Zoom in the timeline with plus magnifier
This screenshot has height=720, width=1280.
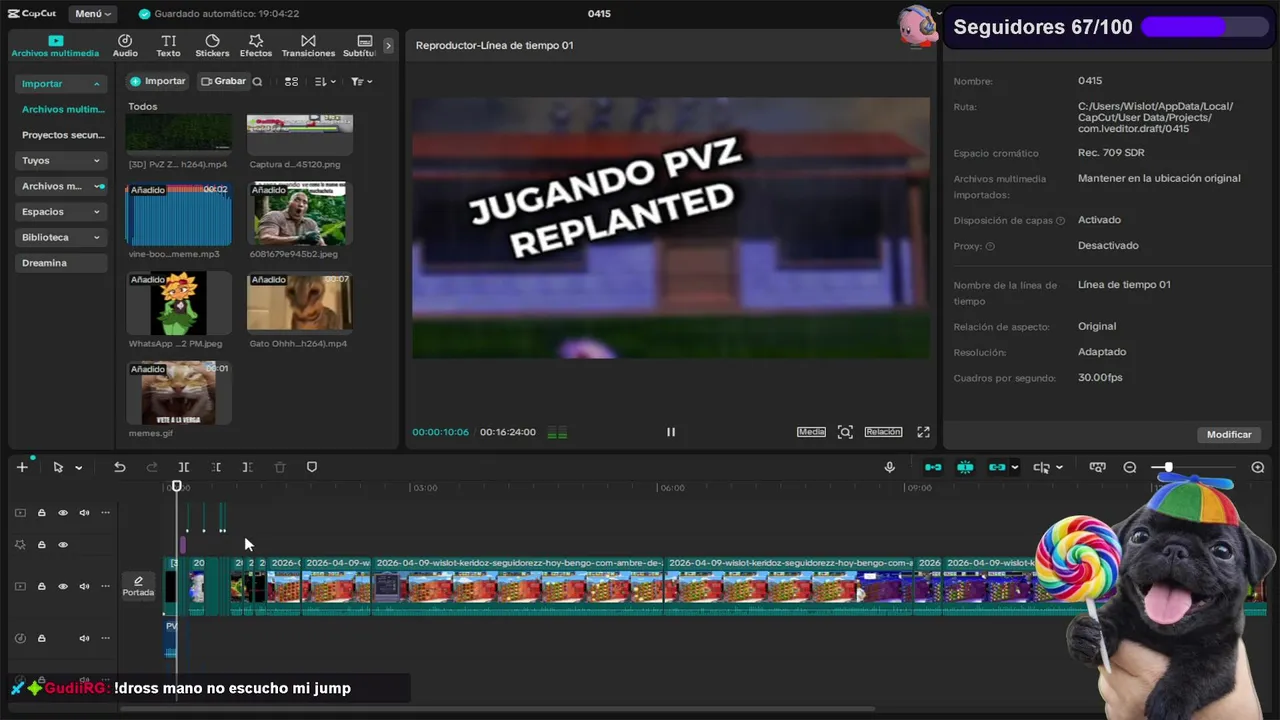pyautogui.click(x=1258, y=467)
